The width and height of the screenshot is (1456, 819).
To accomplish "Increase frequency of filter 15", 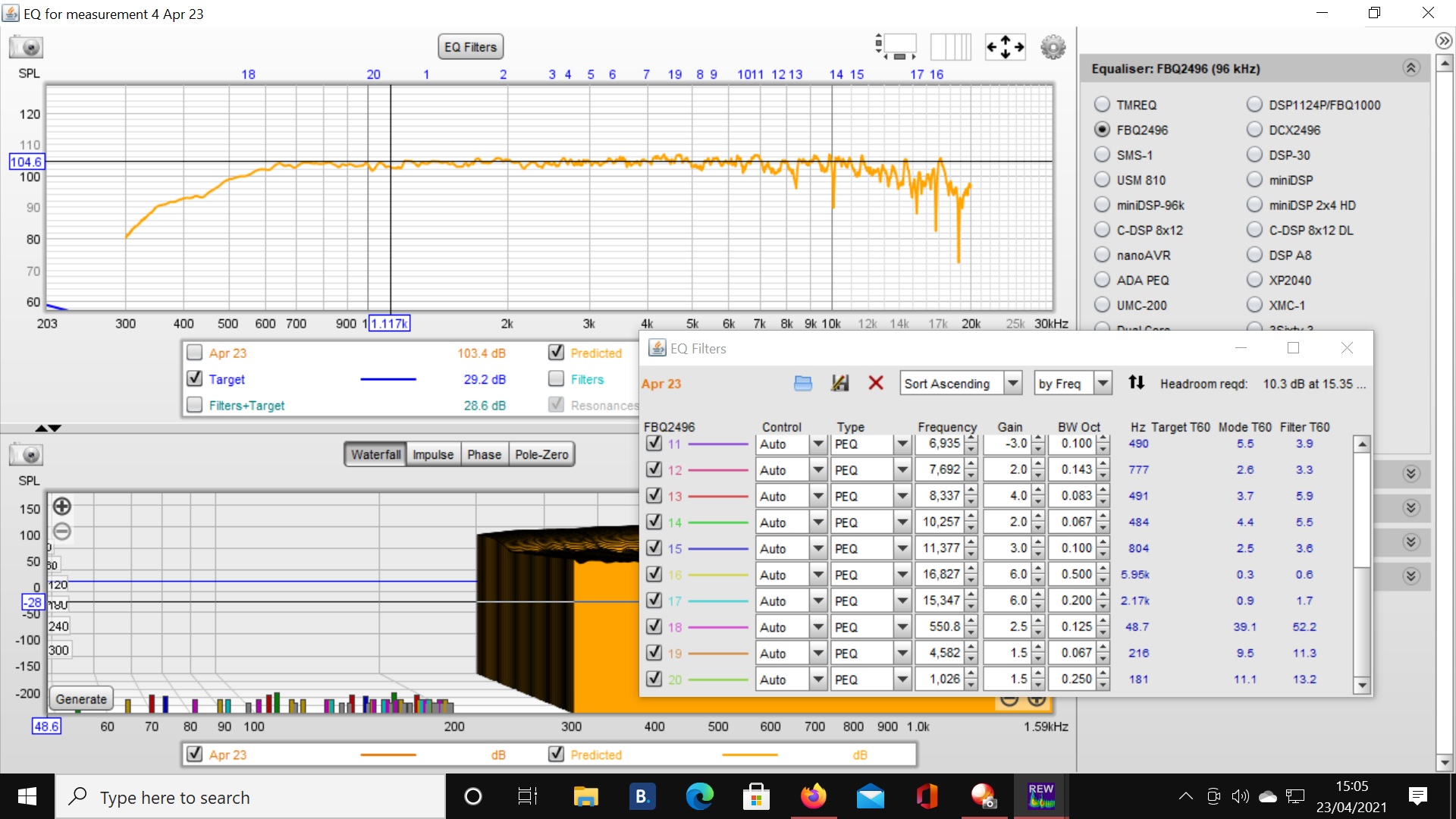I will tap(971, 544).
